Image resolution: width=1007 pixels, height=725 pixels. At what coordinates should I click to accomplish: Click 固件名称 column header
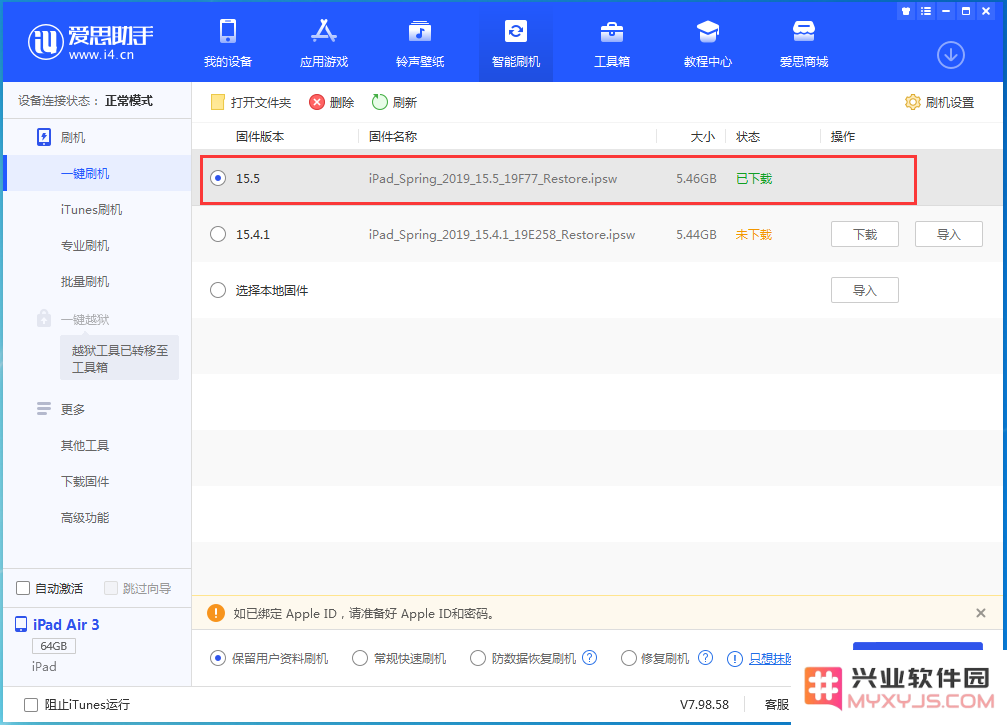pyautogui.click(x=393, y=136)
